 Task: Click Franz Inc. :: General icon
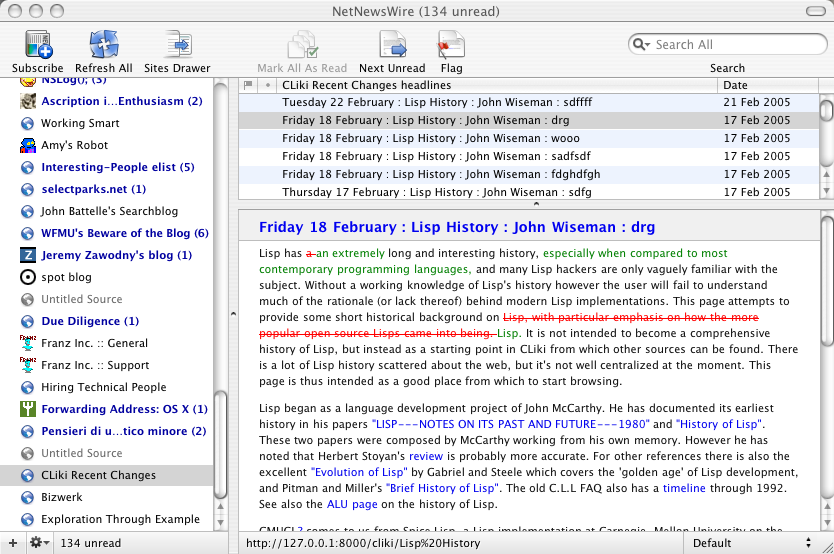(28, 343)
